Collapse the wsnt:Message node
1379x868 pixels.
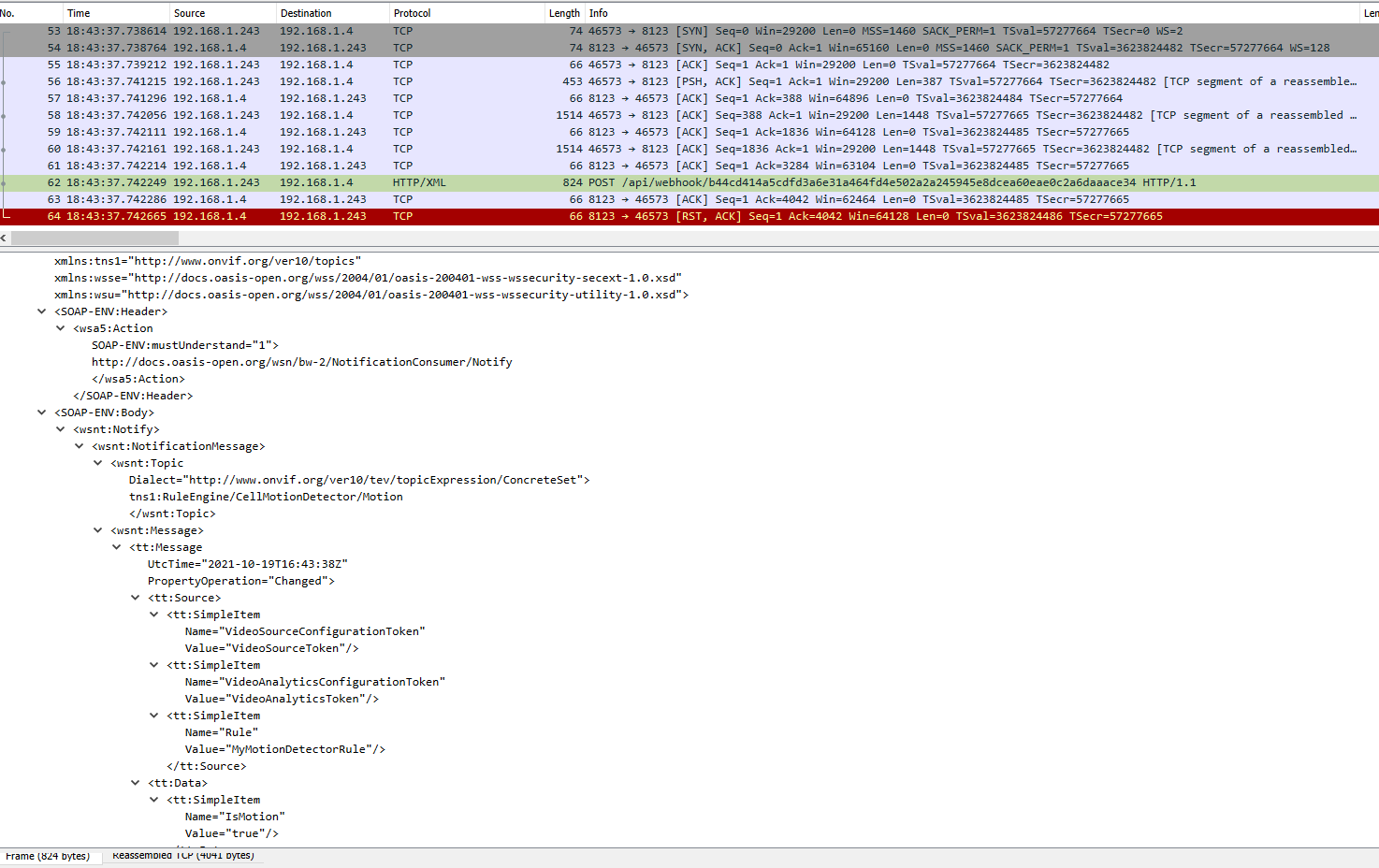point(98,530)
